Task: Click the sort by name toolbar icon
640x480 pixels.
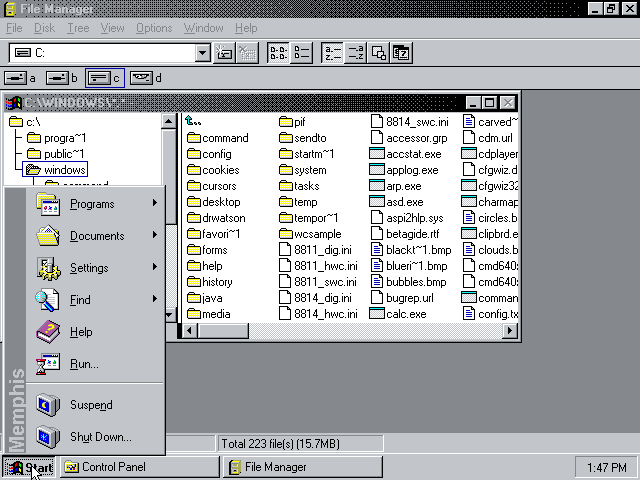Action: pyautogui.click(x=332, y=53)
